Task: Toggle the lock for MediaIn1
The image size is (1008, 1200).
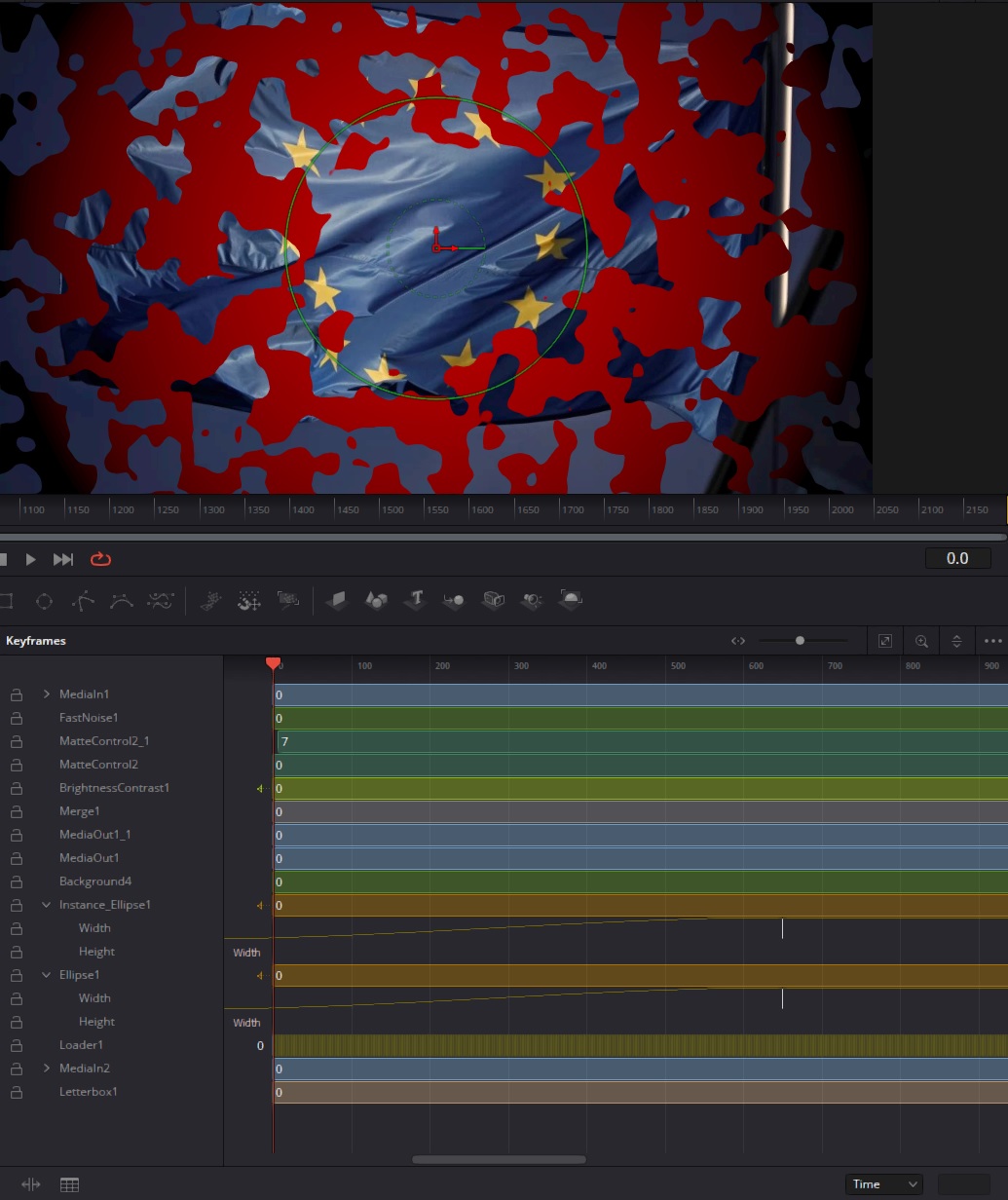Action: [17, 694]
